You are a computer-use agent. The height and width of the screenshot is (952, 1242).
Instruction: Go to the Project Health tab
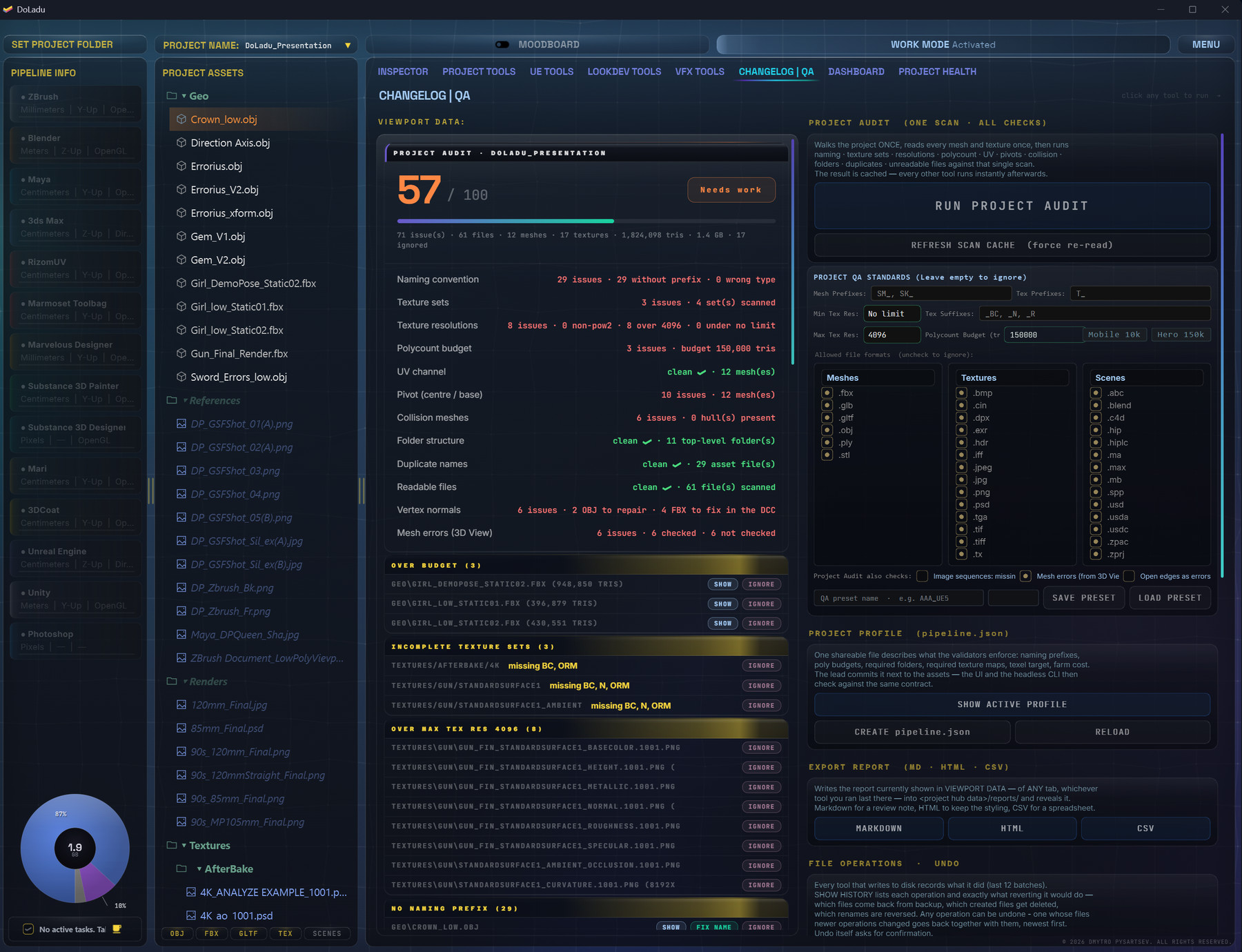[x=937, y=72]
